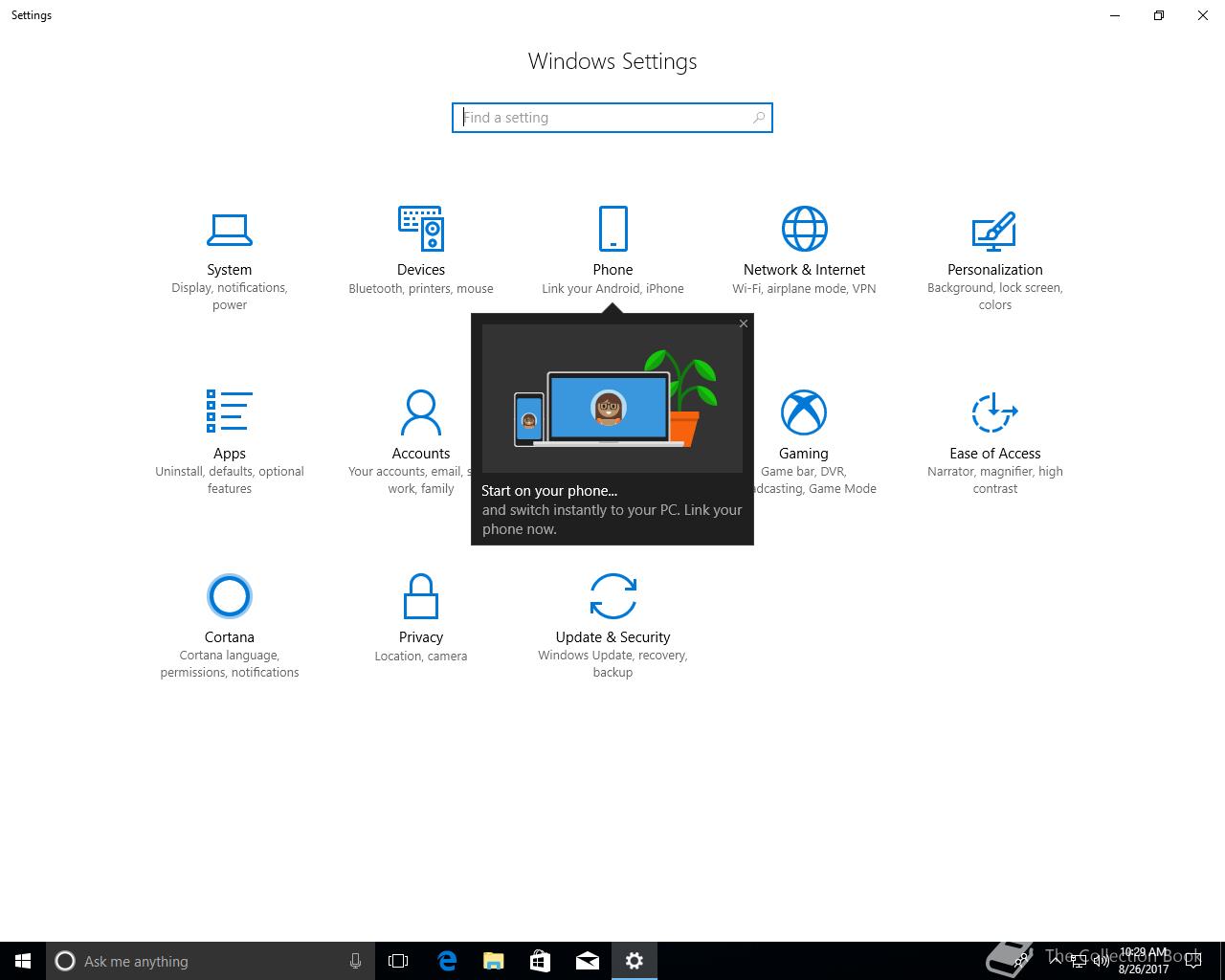Screen dimensions: 1225x980
Task: Open Personalization paintbrush icon
Action: (x=994, y=230)
